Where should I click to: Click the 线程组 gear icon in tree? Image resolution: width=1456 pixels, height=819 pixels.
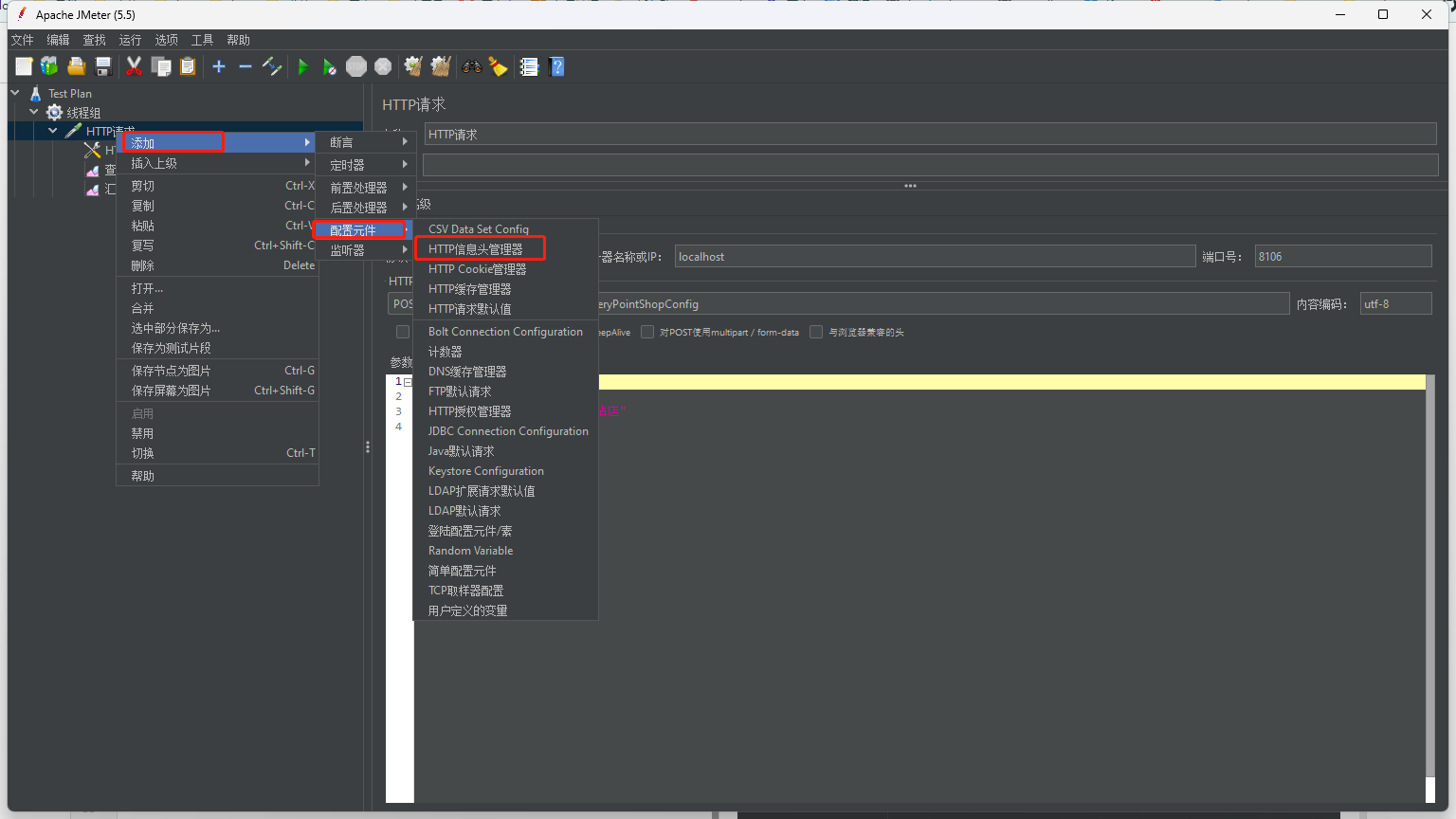[55, 112]
